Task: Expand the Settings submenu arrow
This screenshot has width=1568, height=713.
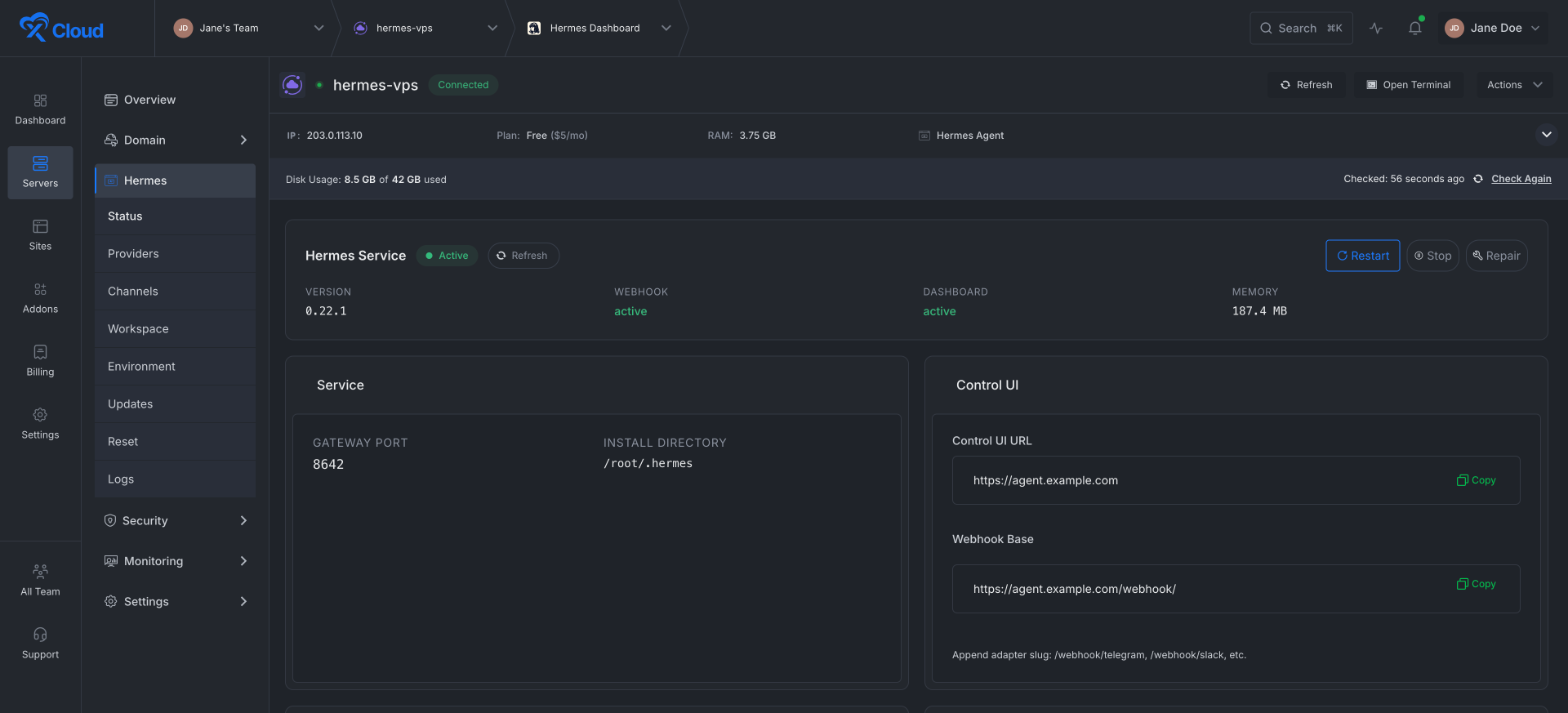Action: click(x=243, y=601)
